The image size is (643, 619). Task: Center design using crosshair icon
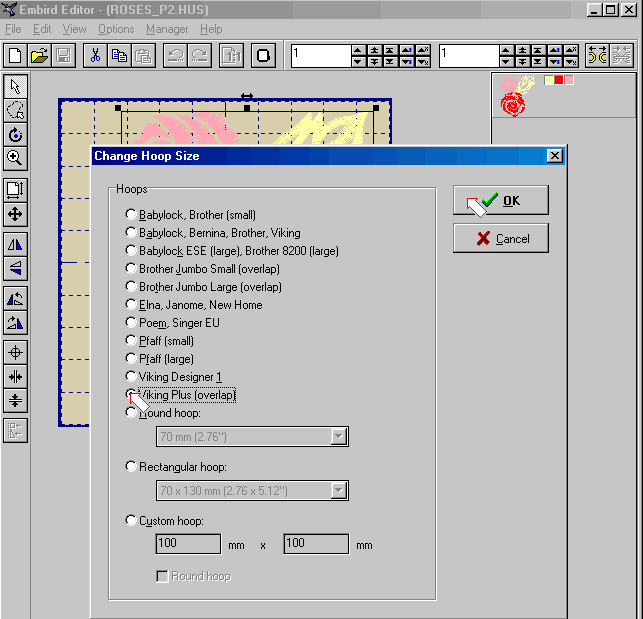pos(16,352)
